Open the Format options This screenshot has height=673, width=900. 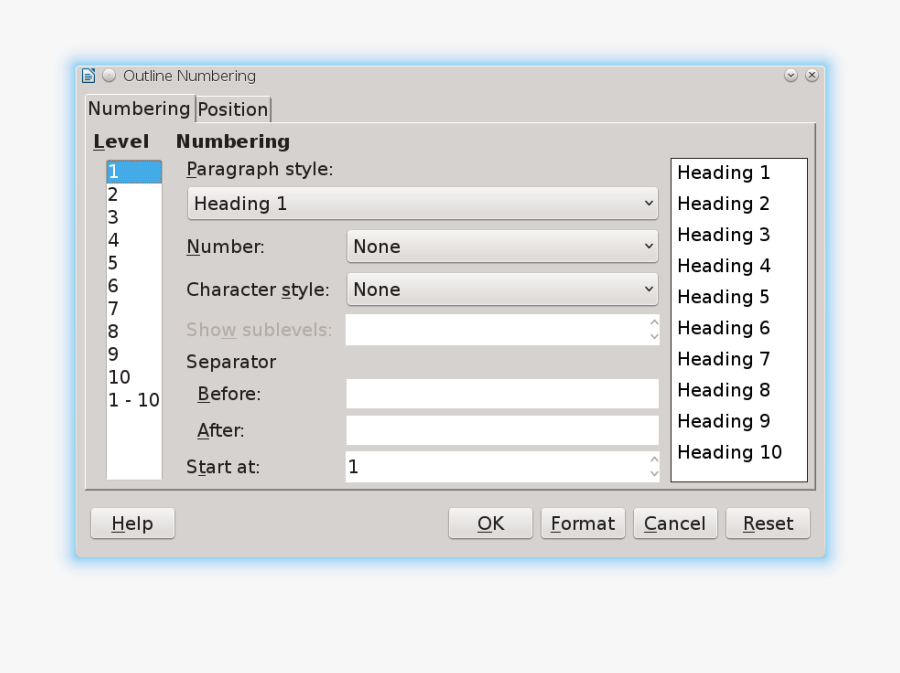583,523
